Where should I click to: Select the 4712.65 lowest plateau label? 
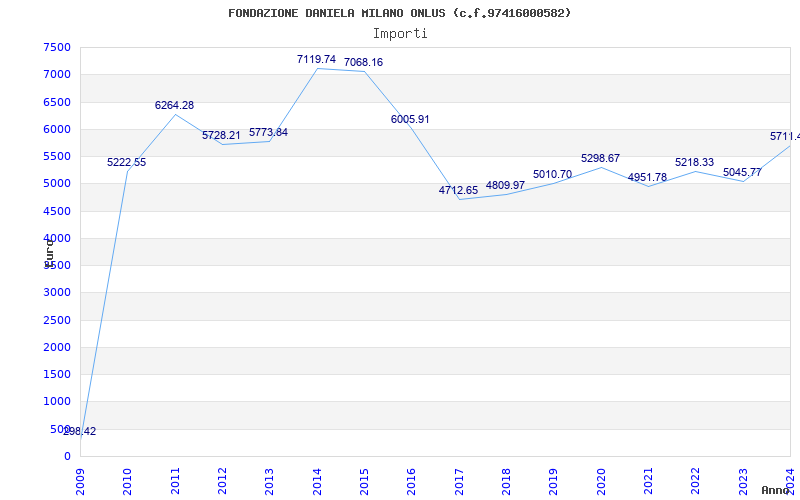458,191
